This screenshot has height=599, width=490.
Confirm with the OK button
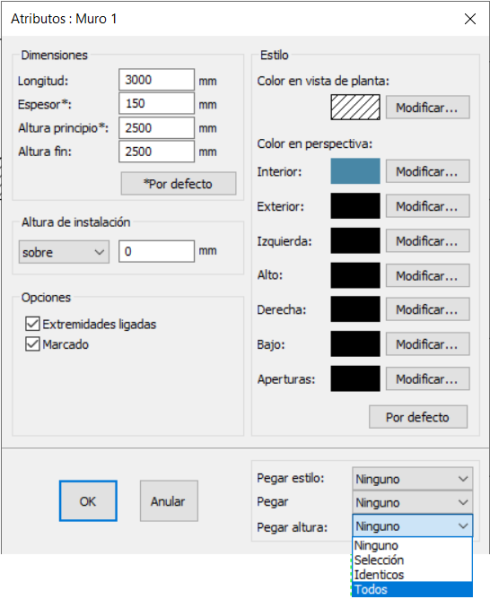88,501
